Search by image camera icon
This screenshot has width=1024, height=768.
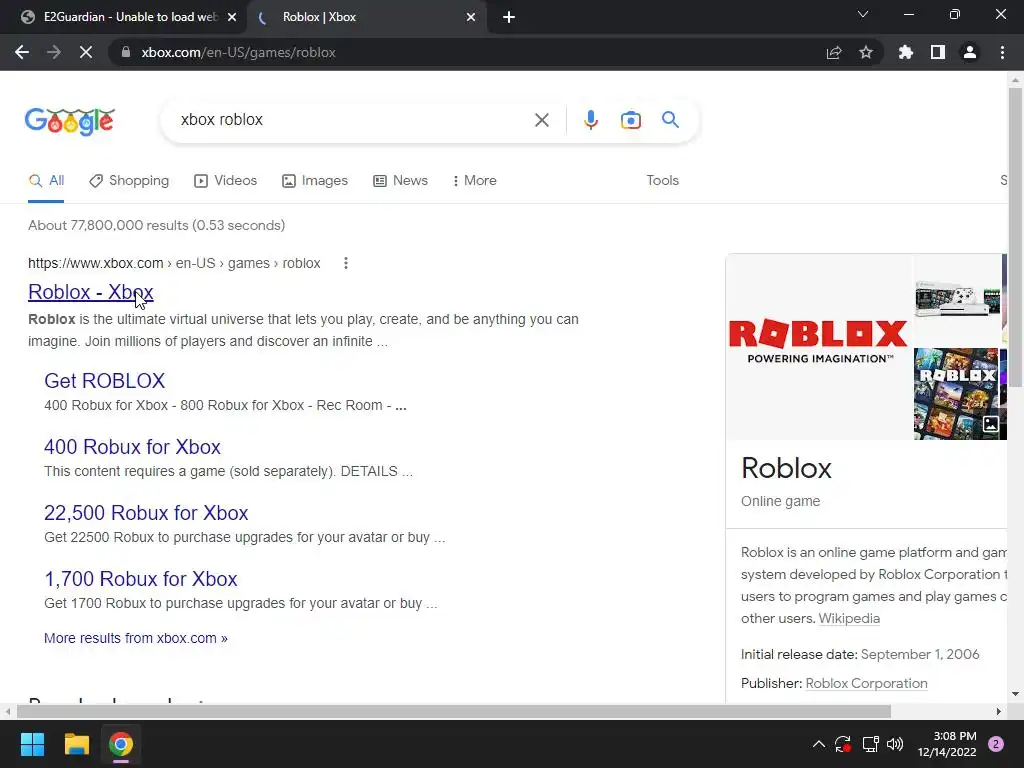630,120
